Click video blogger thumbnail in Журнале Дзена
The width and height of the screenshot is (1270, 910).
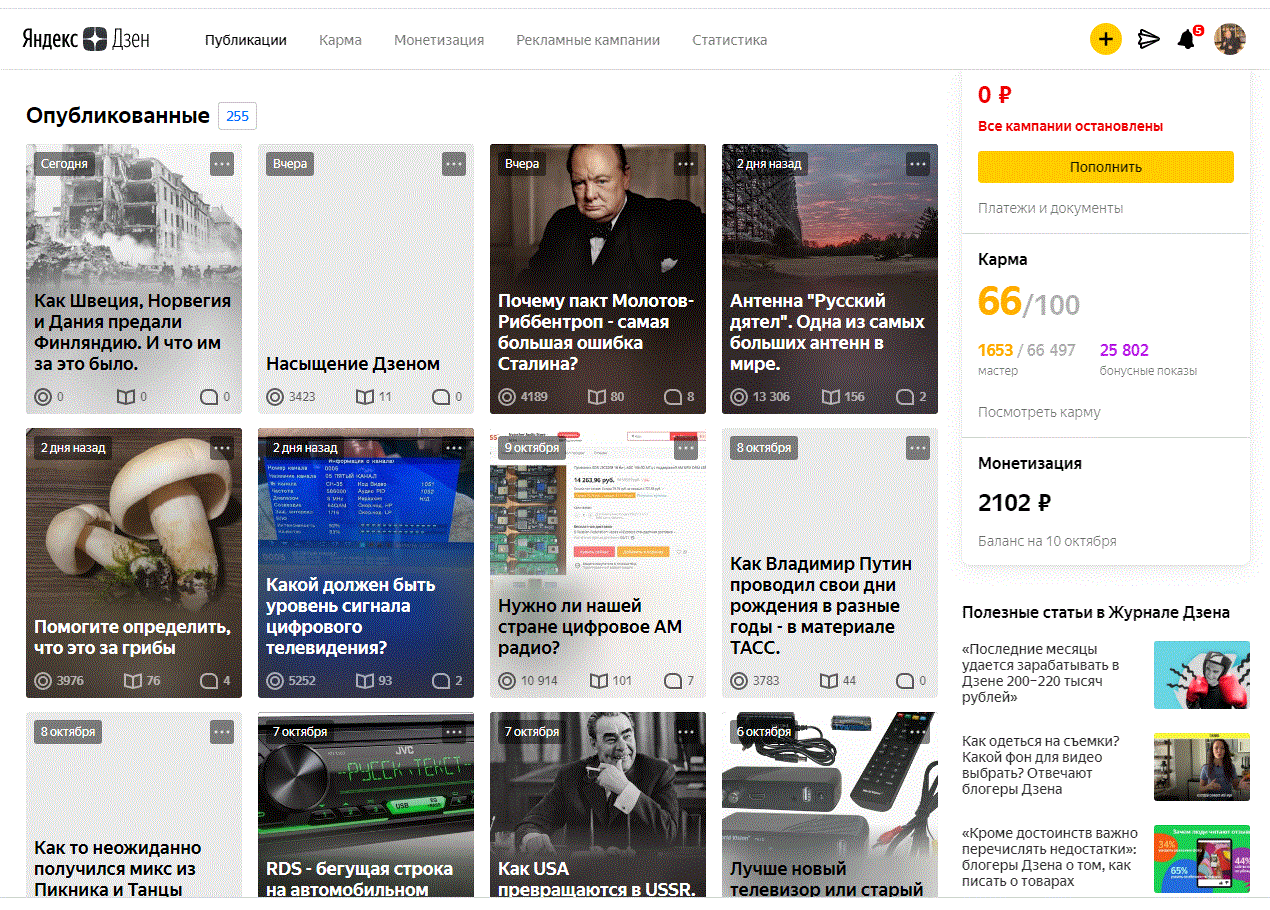coord(1202,767)
